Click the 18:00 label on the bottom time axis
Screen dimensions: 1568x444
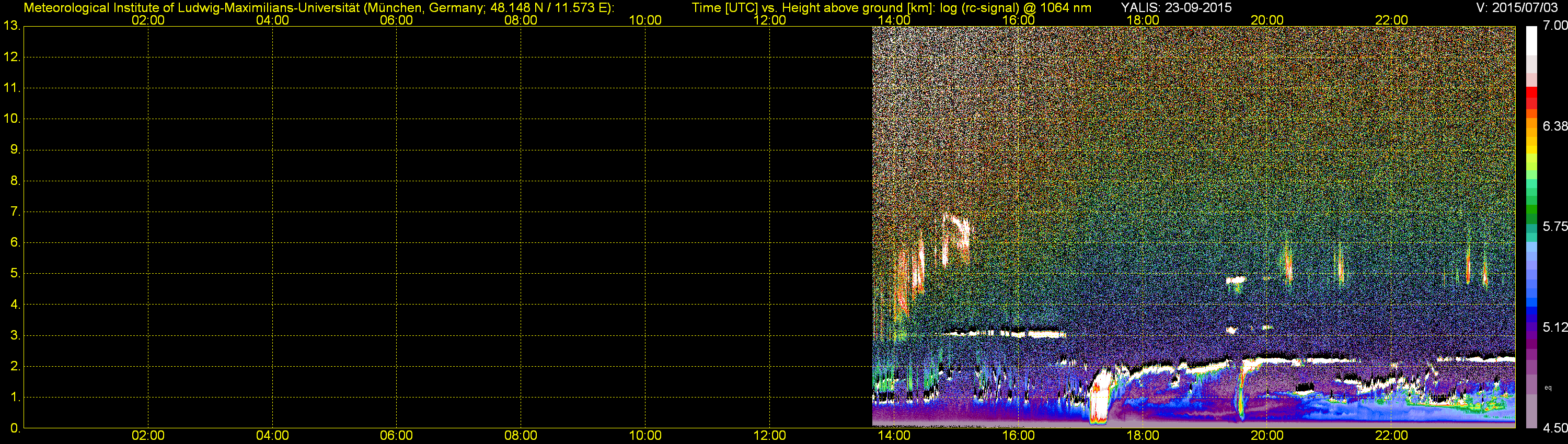tap(1143, 436)
